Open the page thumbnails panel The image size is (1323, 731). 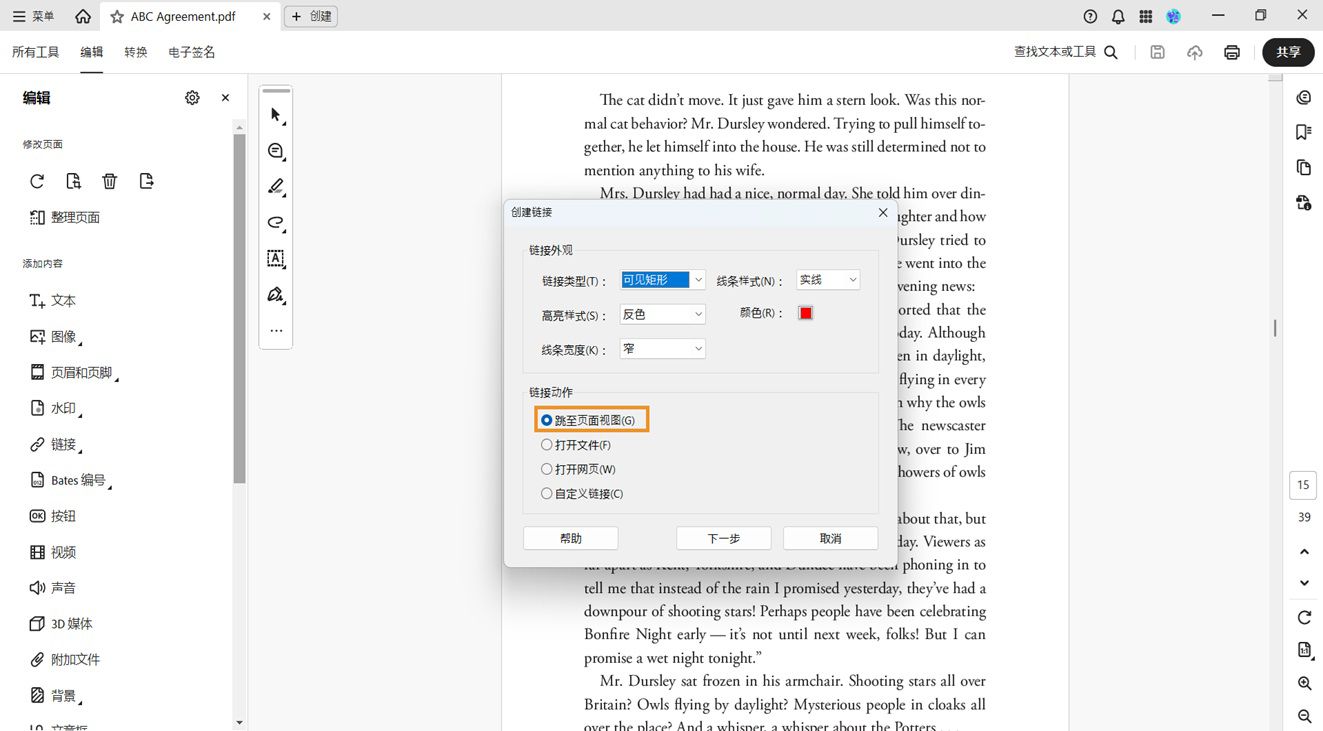click(x=1303, y=167)
